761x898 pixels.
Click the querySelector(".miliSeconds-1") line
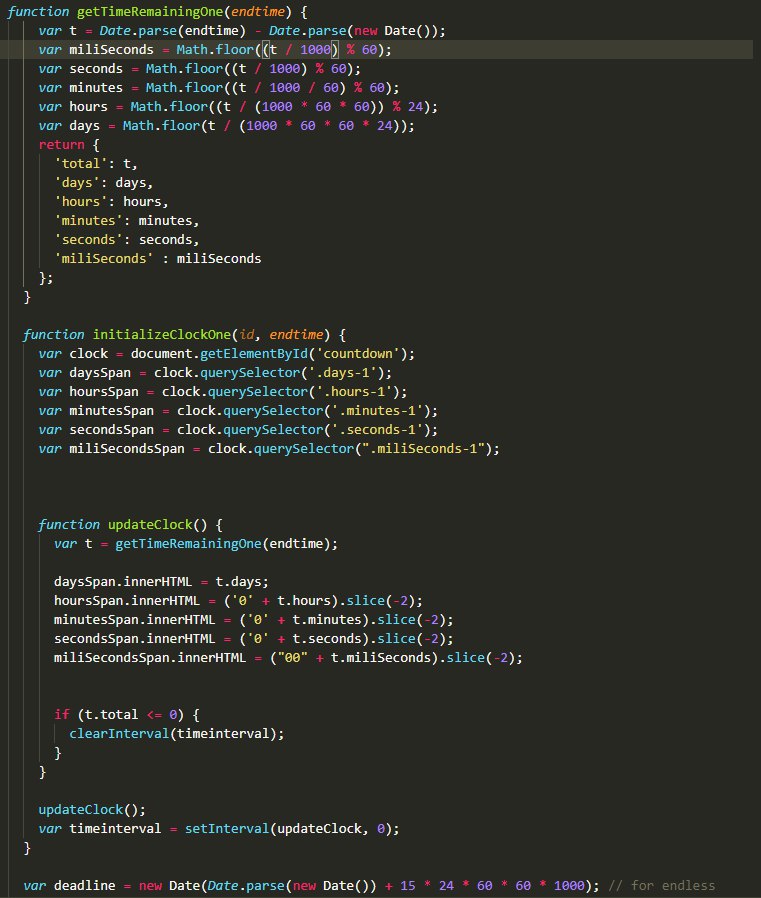269,448
